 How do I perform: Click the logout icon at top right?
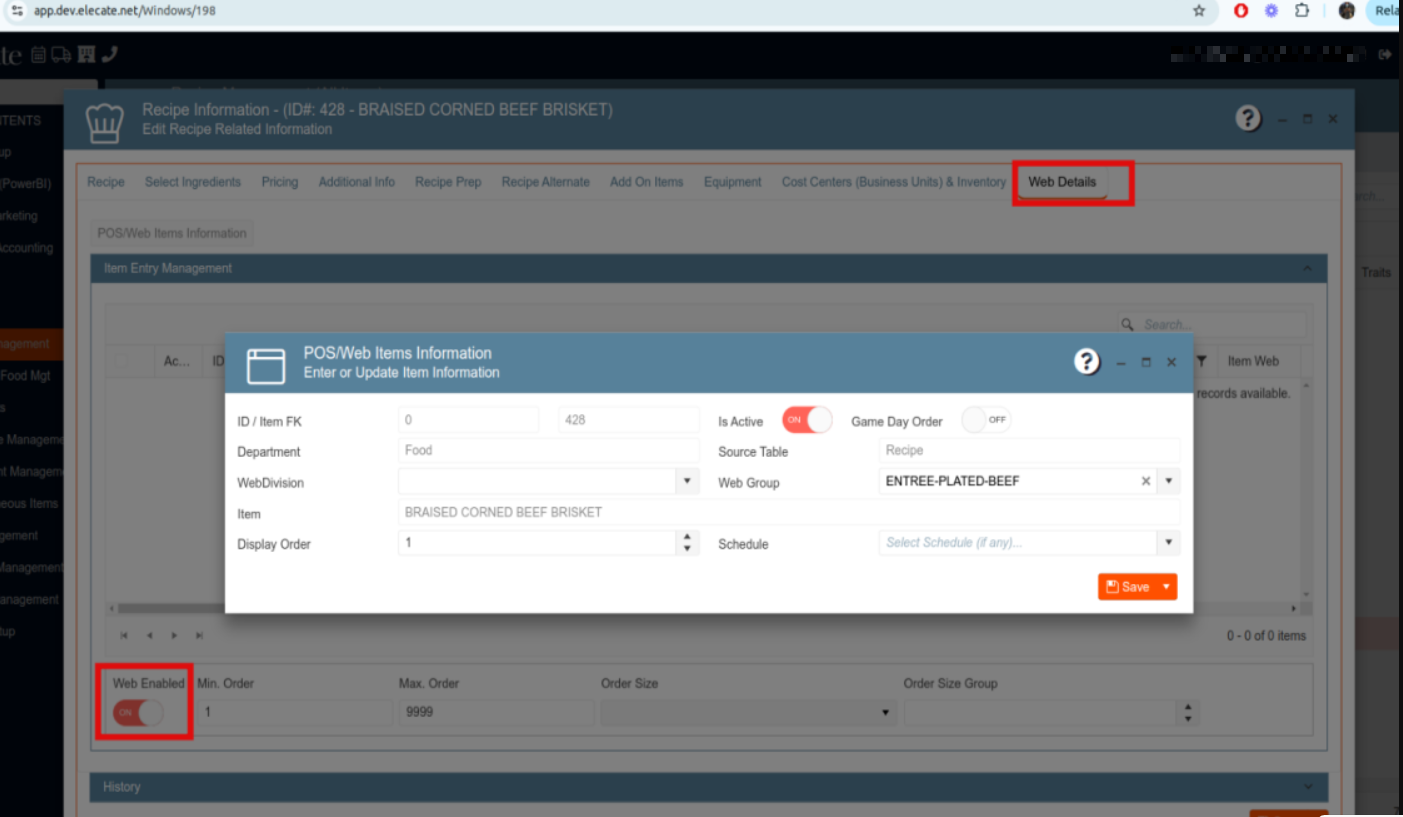(1385, 55)
